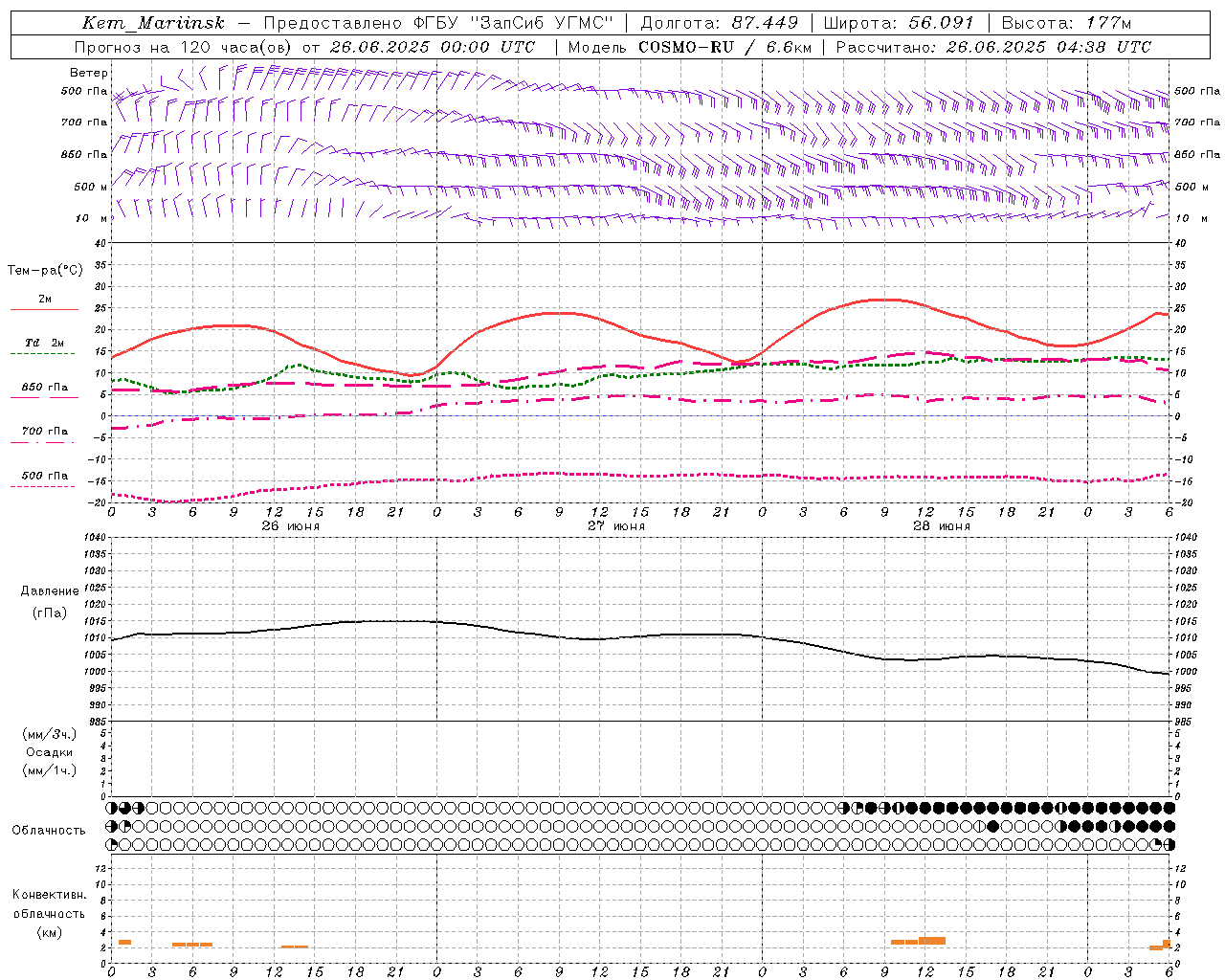Click the '28 июня' date label
This screenshot has height=980, width=1225.
point(942,526)
